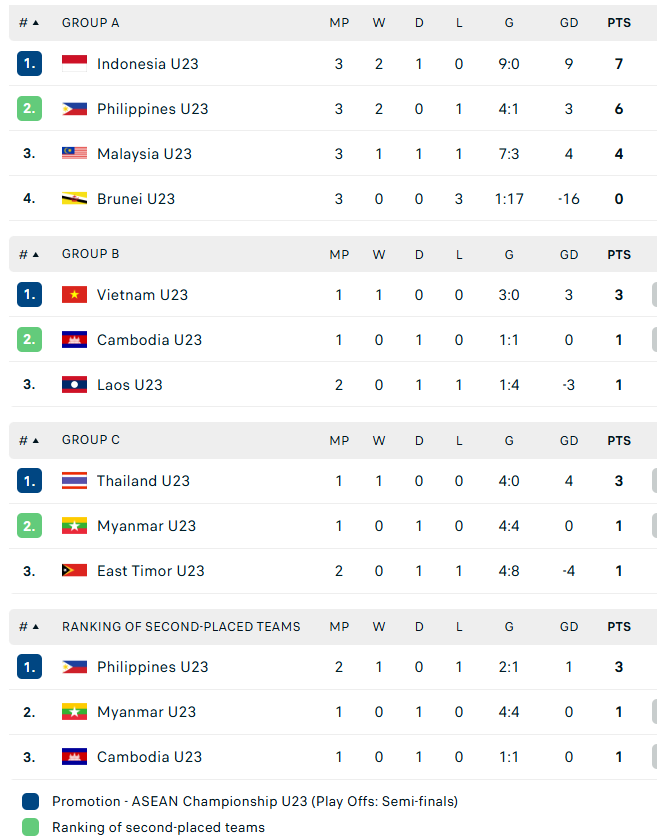The width and height of the screenshot is (657, 839).
Task: Sort second-placed teams ranking by rank arrow
Action: (36, 627)
